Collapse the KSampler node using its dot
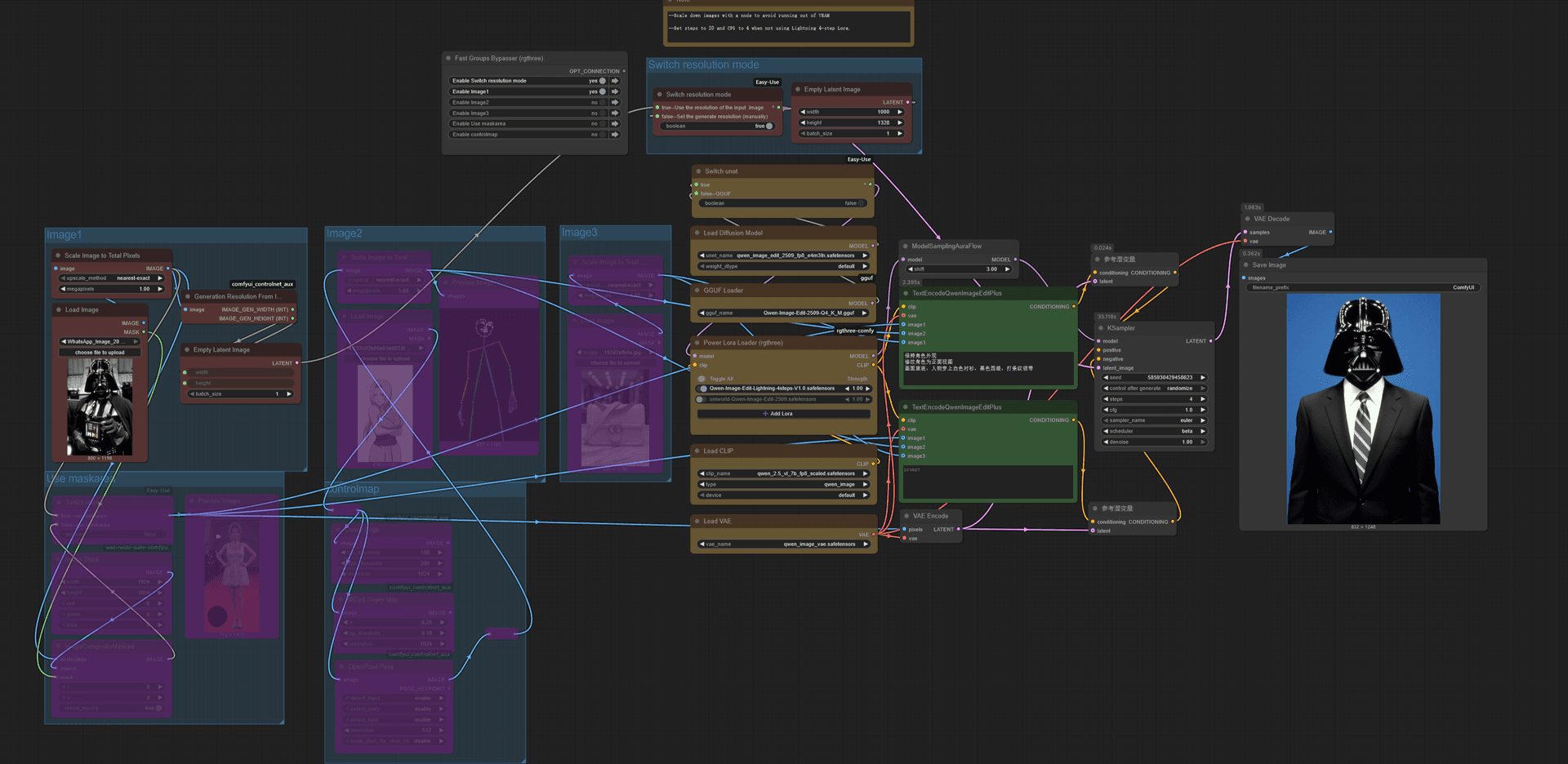Image resolution: width=1568 pixels, height=764 pixels. coord(1101,328)
